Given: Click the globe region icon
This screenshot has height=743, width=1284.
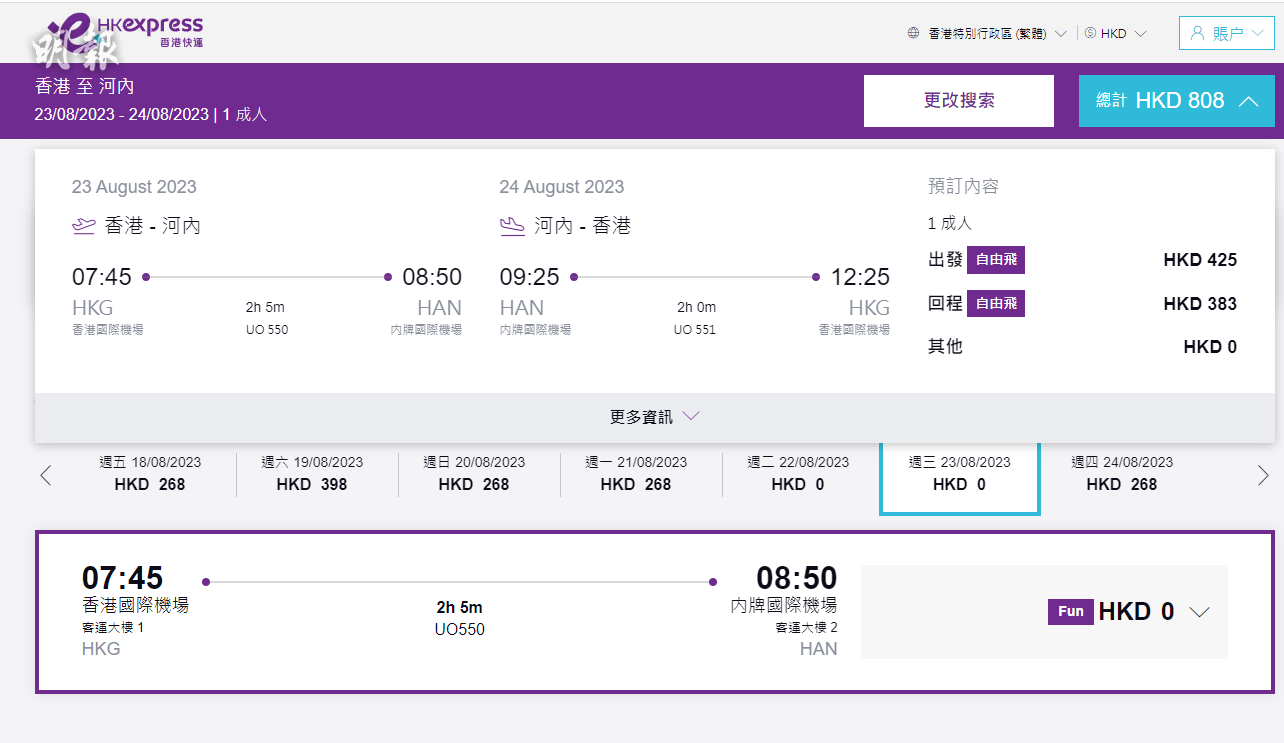Looking at the screenshot, I should (913, 33).
